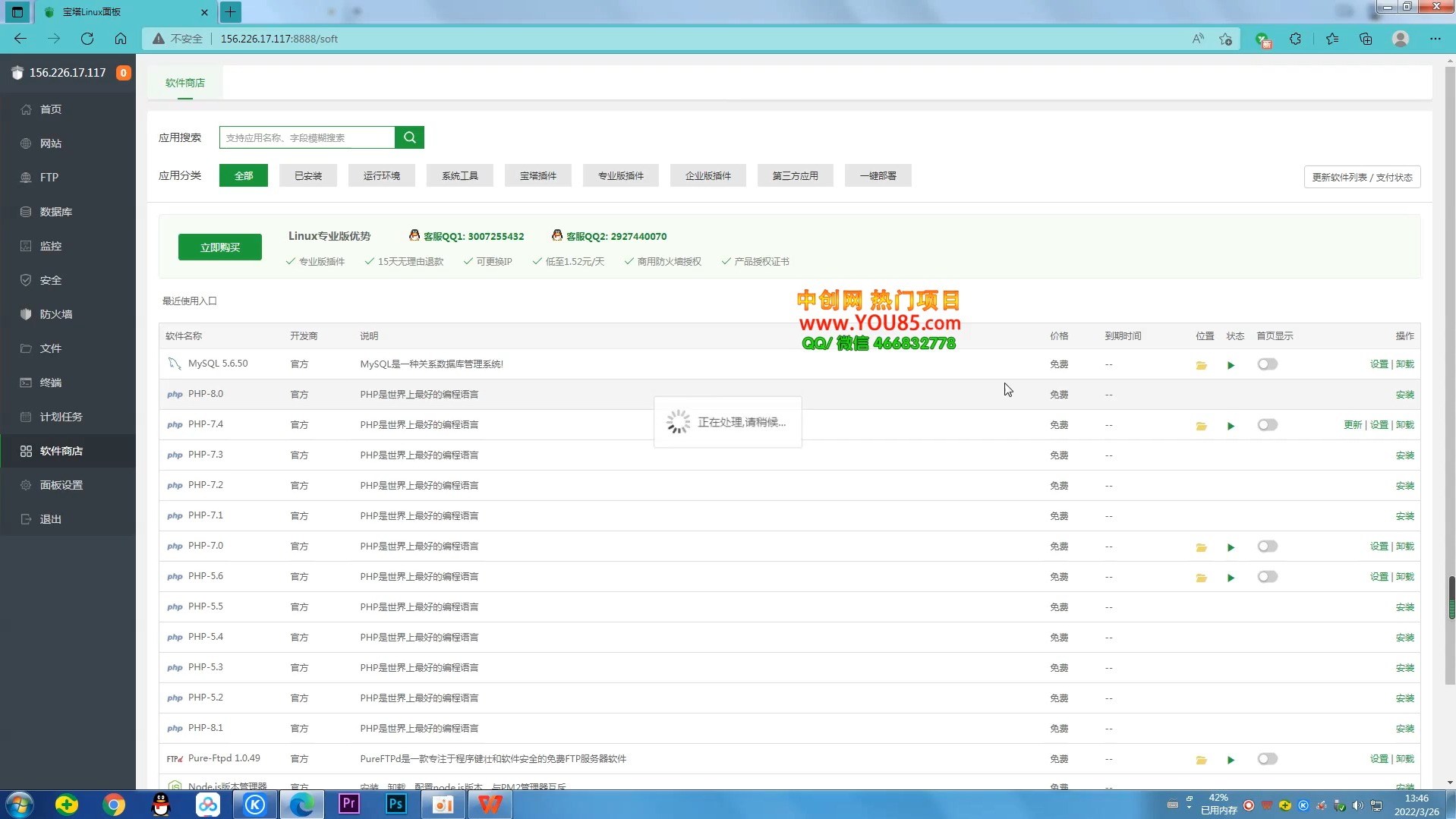Open 终端 in the sidebar
The height and width of the screenshot is (819, 1456).
(68, 383)
